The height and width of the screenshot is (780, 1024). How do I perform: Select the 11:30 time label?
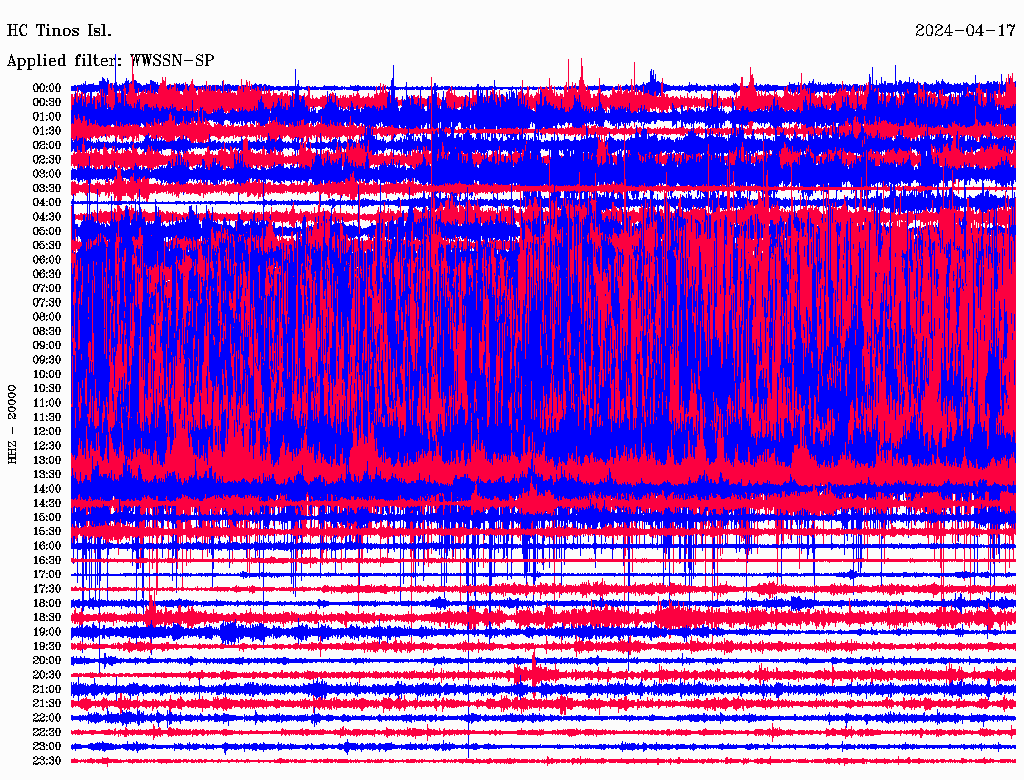click(x=47, y=417)
